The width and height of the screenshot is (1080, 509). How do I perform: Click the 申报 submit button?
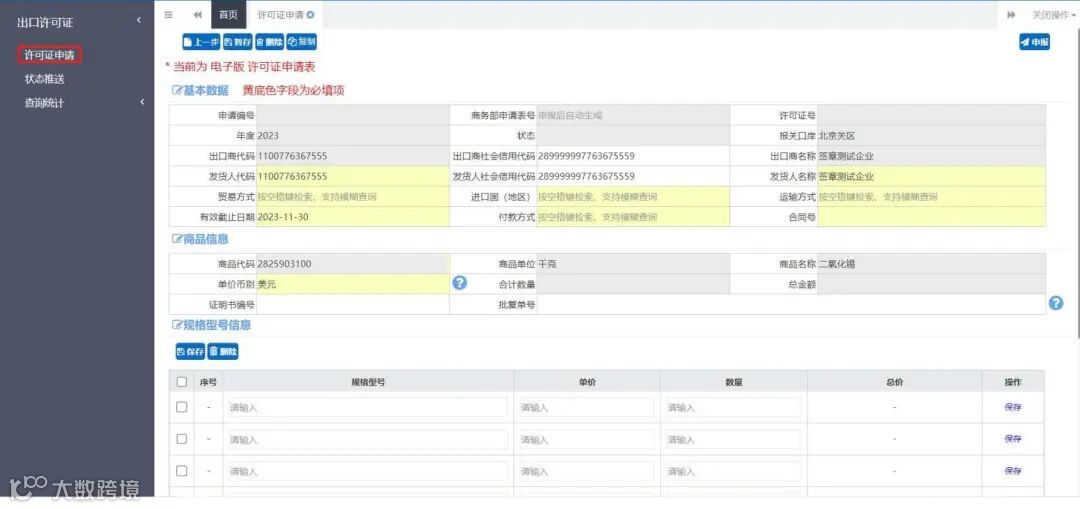pyautogui.click(x=1035, y=42)
